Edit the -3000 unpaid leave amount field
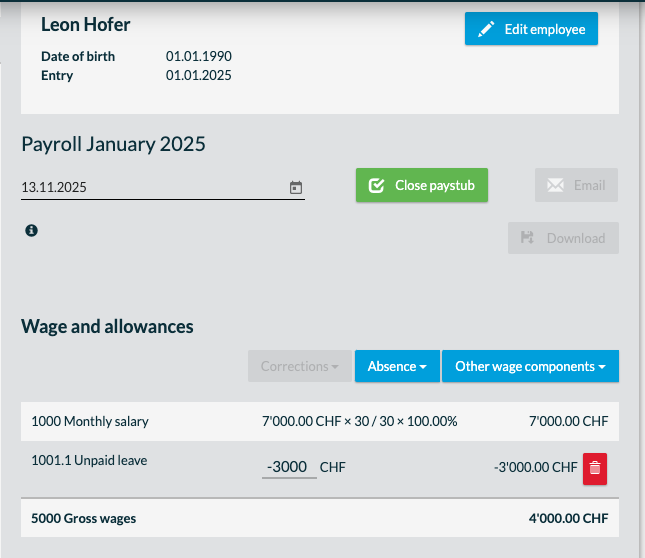Screen dimensions: 645x558 [289, 467]
